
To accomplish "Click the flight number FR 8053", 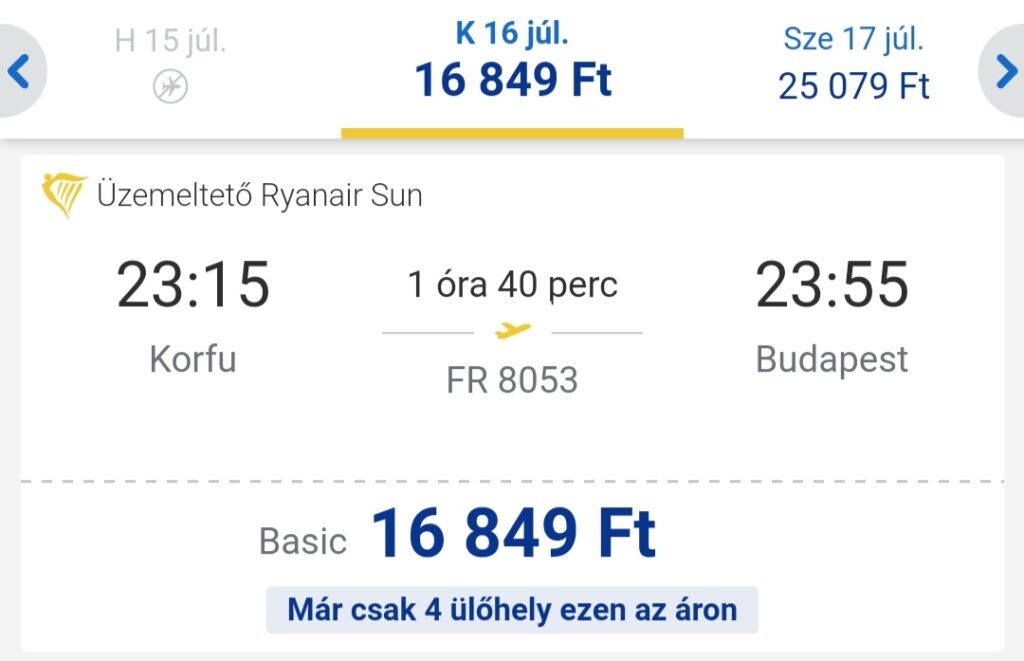I will click(513, 380).
